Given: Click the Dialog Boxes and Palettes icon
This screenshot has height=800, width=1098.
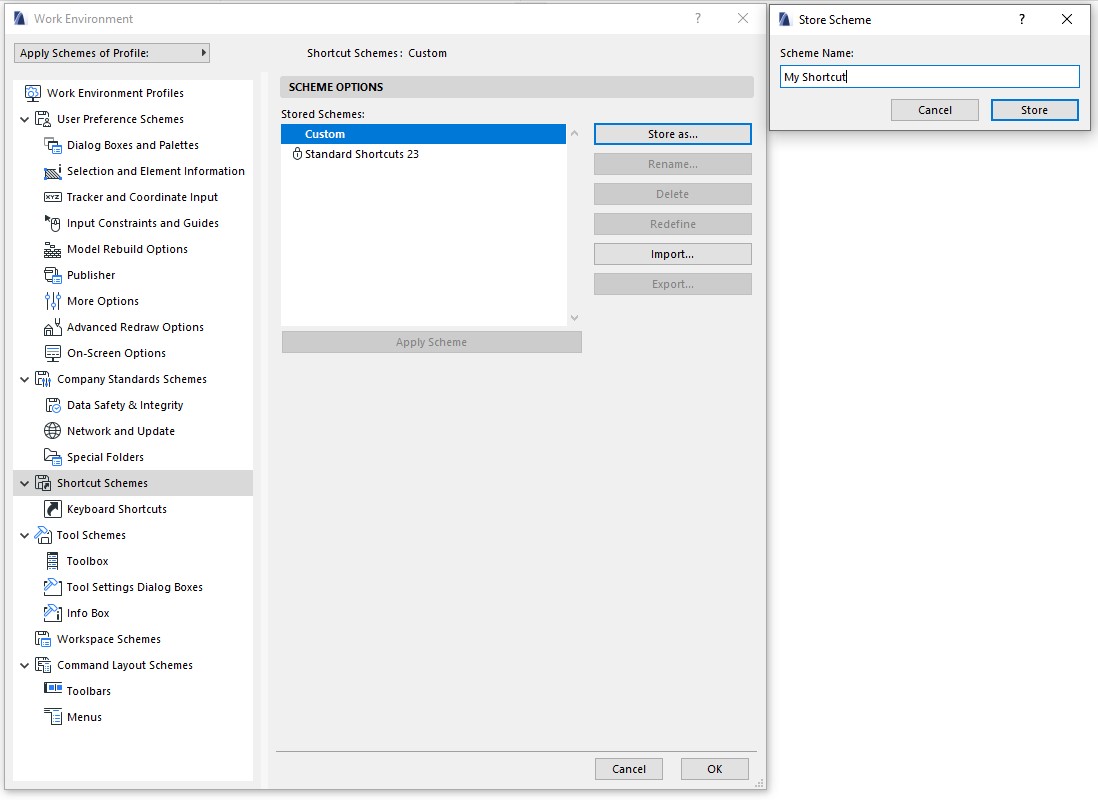Looking at the screenshot, I should (x=53, y=145).
